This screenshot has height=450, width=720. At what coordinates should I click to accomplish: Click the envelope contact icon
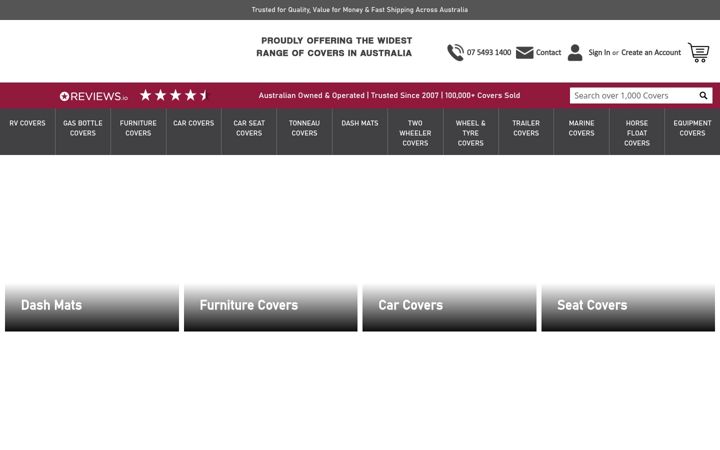point(524,53)
